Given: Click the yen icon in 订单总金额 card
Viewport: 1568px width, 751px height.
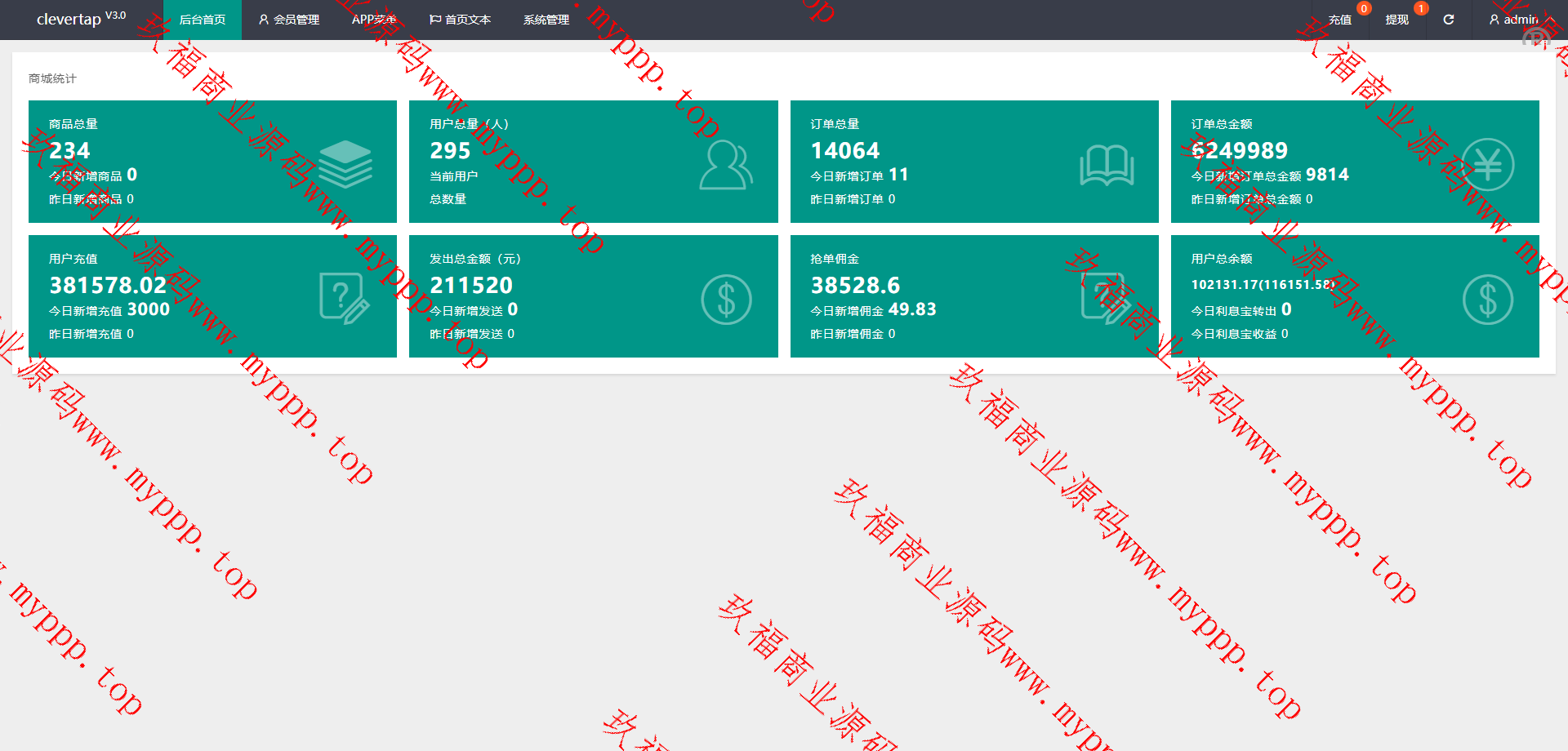Looking at the screenshot, I should [1487, 165].
